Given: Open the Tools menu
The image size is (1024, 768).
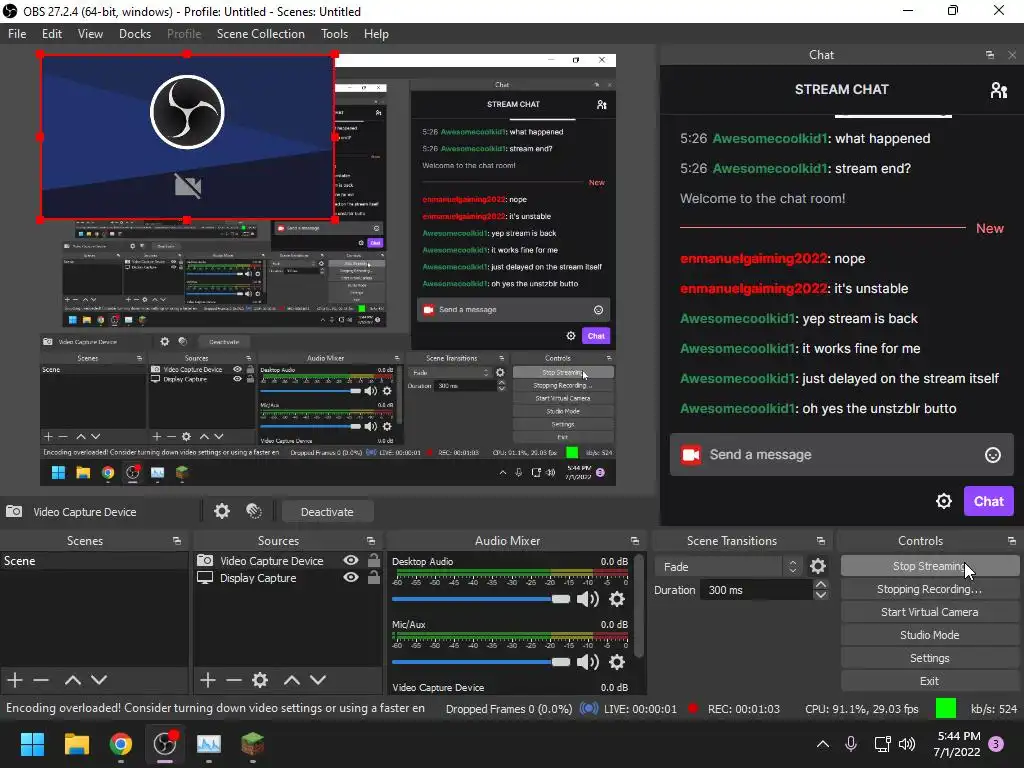Looking at the screenshot, I should pos(334,34).
